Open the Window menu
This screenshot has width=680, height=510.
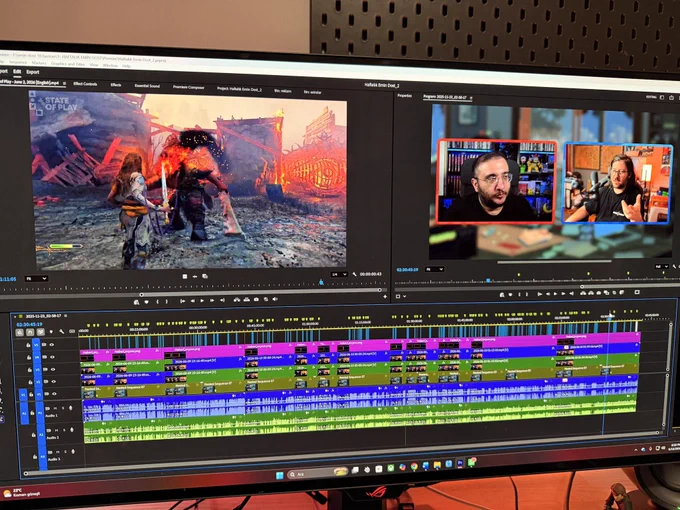click(x=110, y=65)
